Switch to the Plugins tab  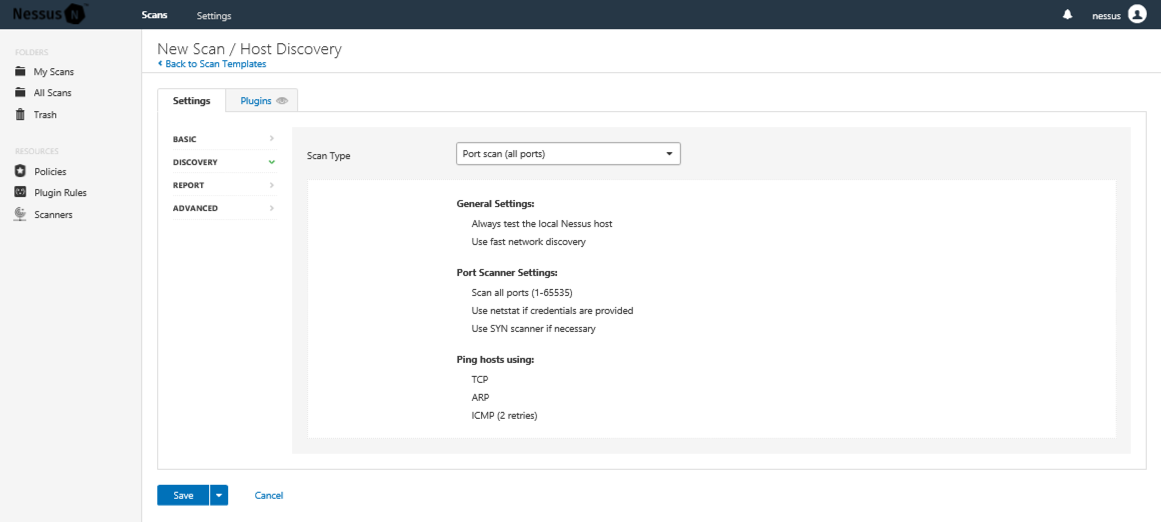point(256,101)
